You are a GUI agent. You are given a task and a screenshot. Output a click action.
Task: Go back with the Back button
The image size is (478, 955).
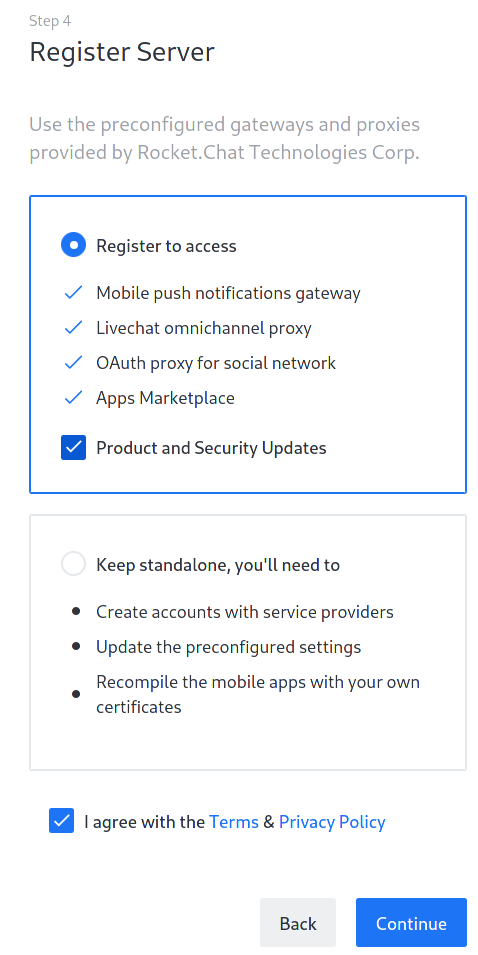click(x=298, y=923)
